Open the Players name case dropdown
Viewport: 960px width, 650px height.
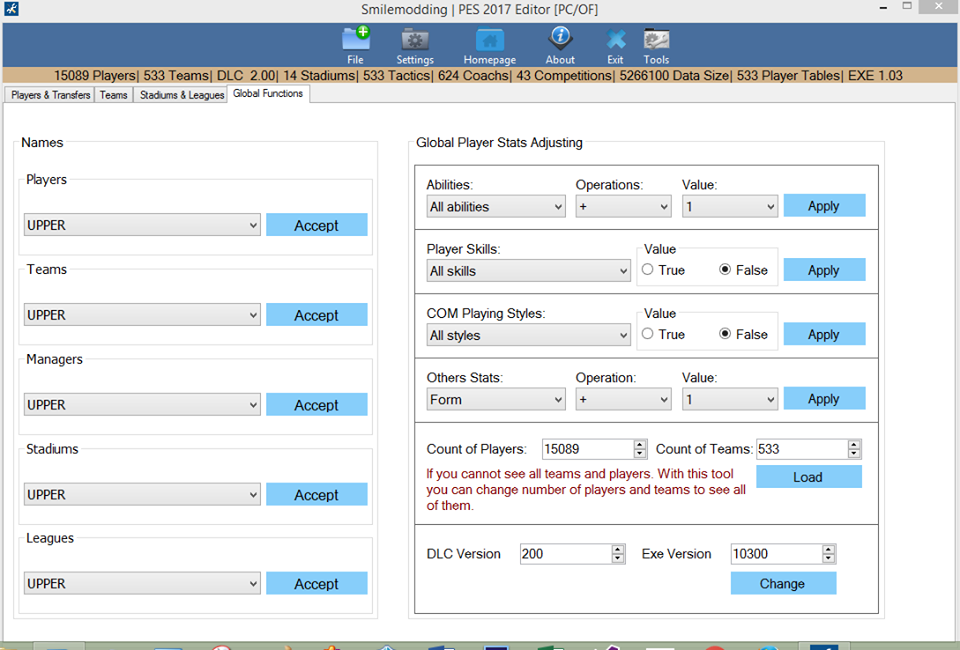(x=142, y=225)
